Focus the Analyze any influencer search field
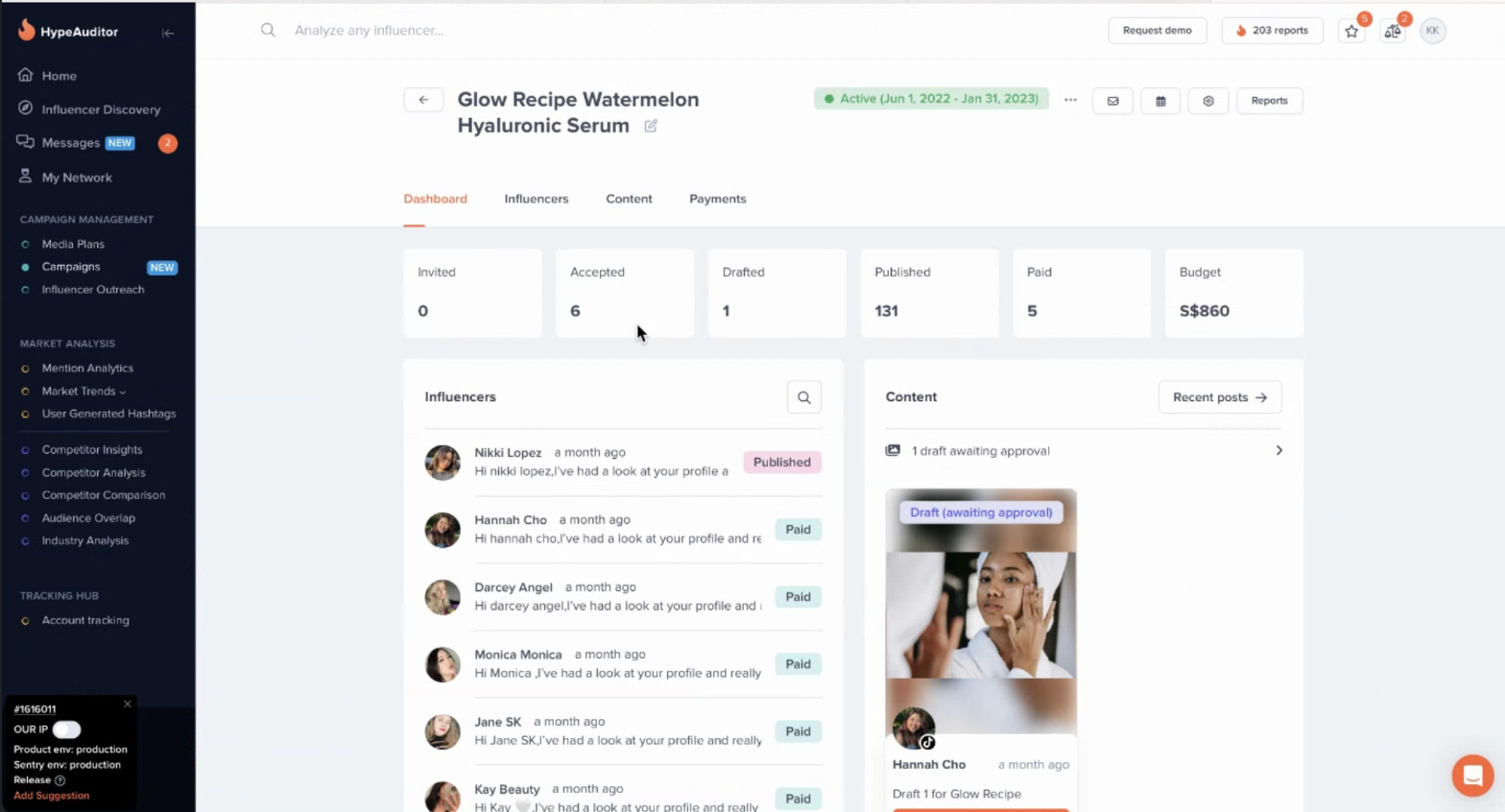Screen dimensions: 1505x812 click(x=369, y=31)
